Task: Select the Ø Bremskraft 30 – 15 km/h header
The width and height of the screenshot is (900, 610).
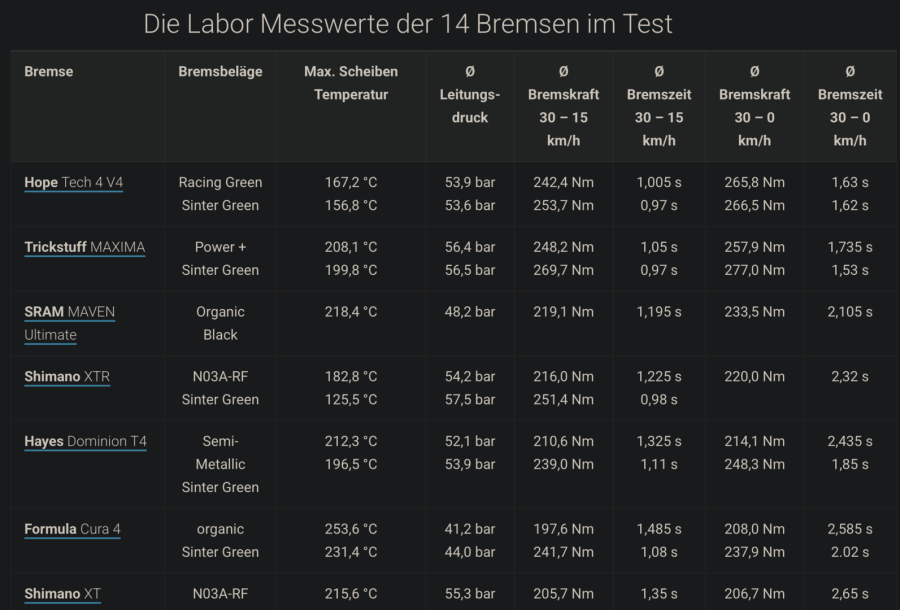Action: pyautogui.click(x=563, y=106)
